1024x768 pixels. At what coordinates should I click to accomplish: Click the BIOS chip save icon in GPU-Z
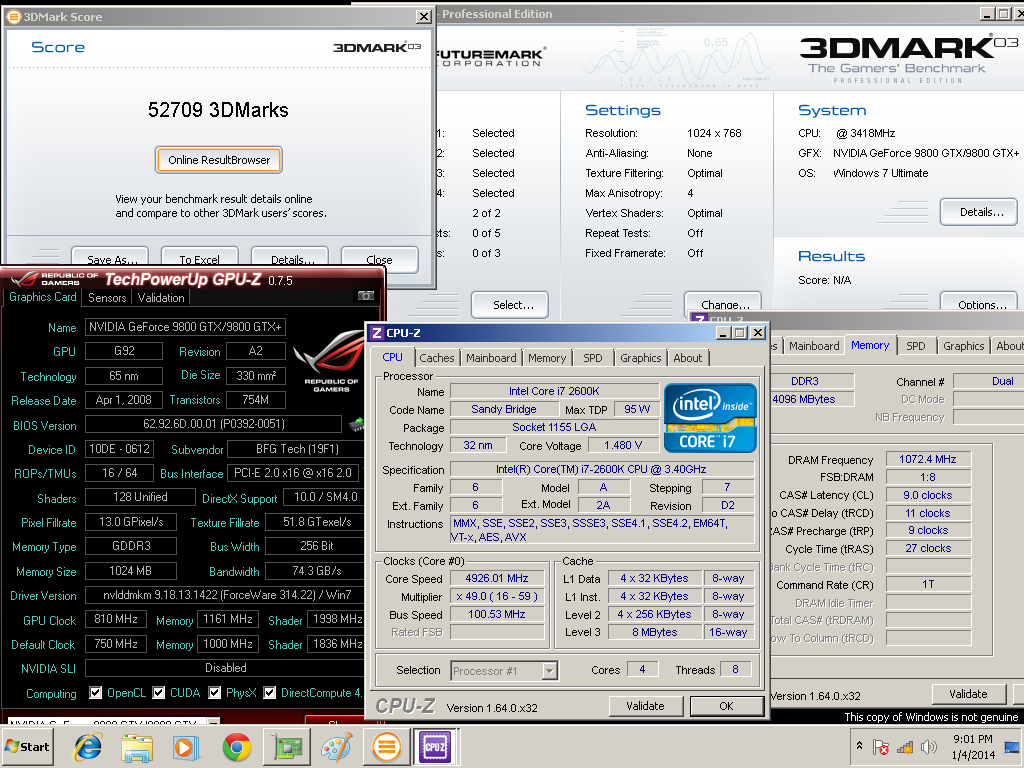357,424
